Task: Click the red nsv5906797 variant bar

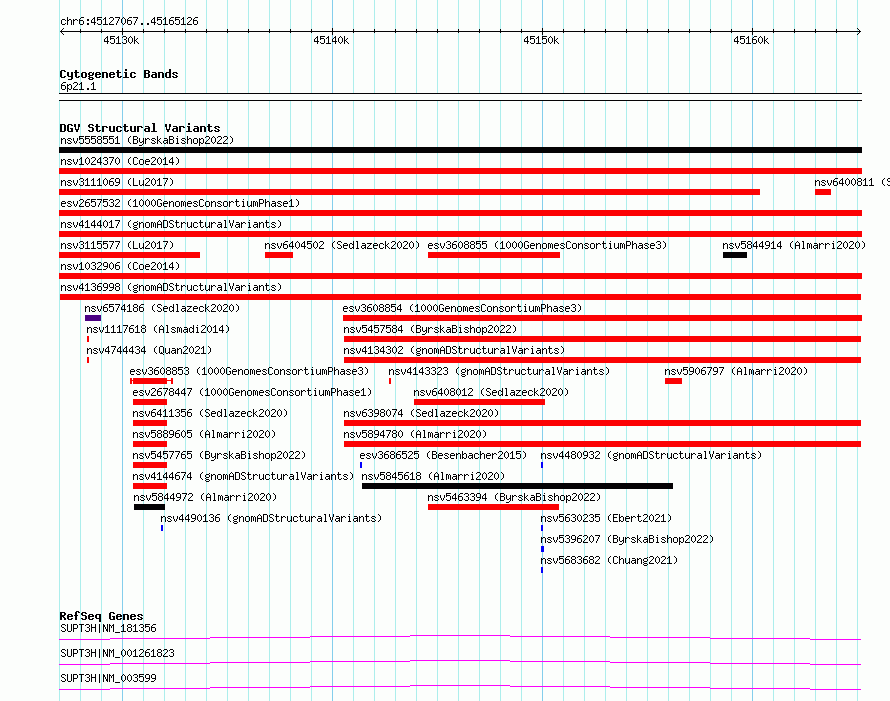Action: [x=673, y=381]
